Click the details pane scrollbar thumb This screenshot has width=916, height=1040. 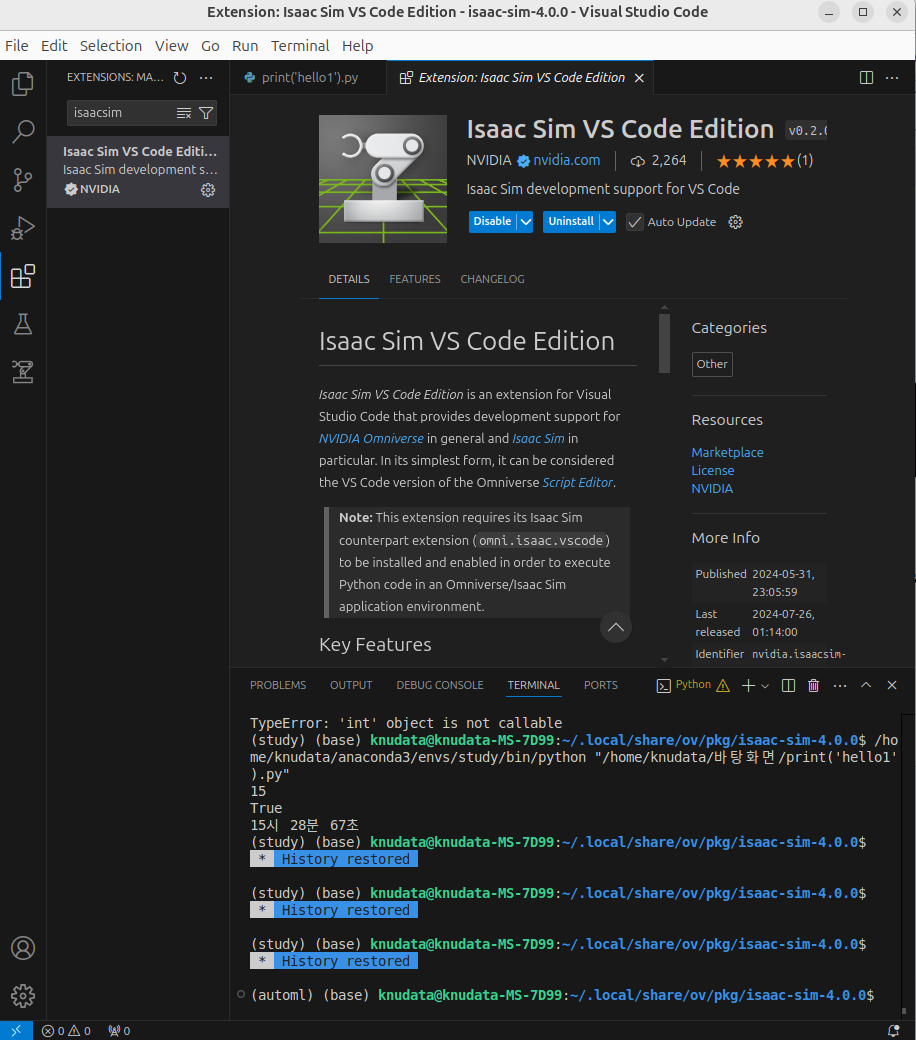[664, 343]
